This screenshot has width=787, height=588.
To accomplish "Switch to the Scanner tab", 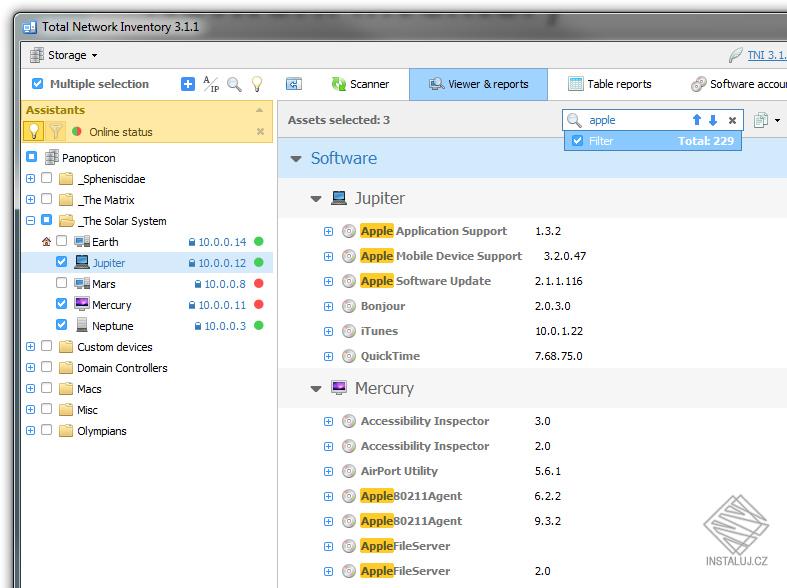I will pyautogui.click(x=360, y=84).
